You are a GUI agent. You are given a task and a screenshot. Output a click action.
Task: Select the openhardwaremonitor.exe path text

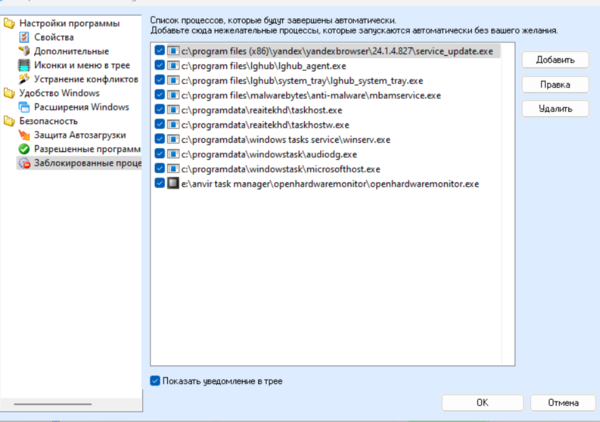click(330, 183)
